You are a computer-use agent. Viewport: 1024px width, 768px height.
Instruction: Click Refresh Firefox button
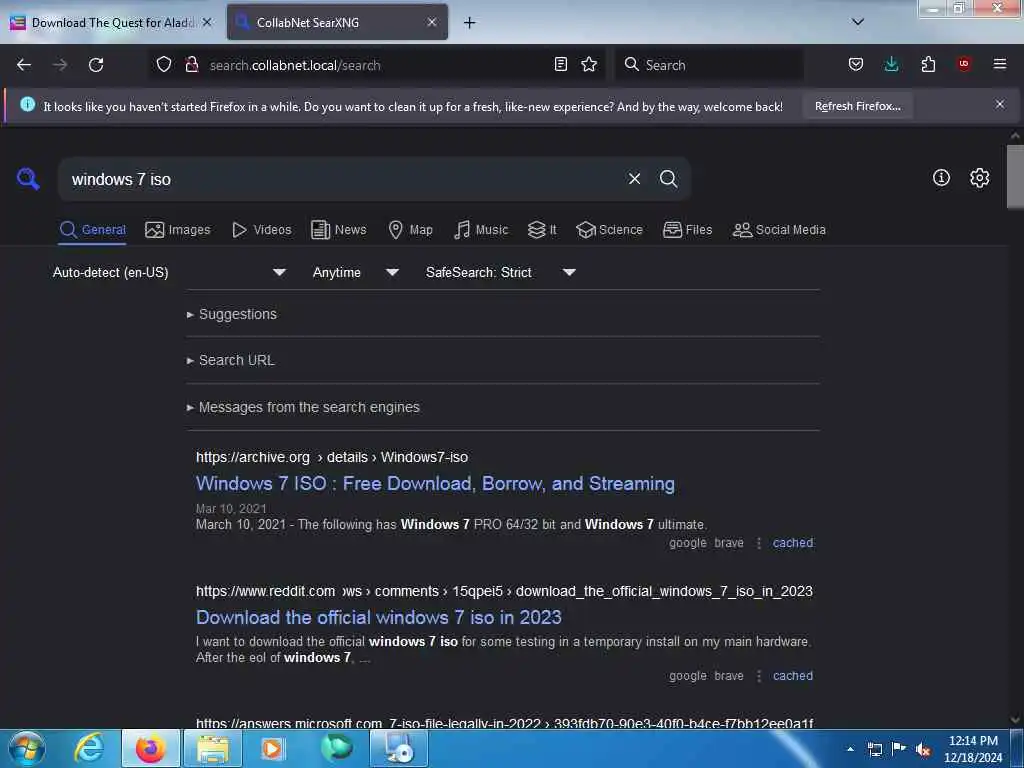tap(857, 106)
